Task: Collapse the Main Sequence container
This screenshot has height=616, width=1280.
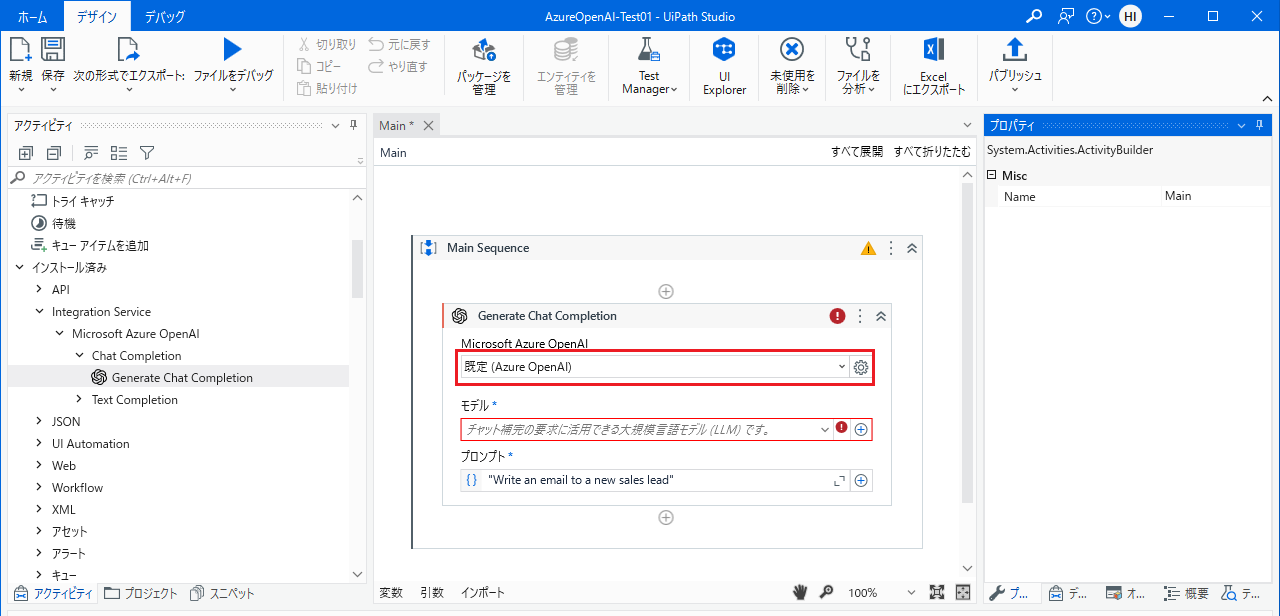Action: (911, 248)
